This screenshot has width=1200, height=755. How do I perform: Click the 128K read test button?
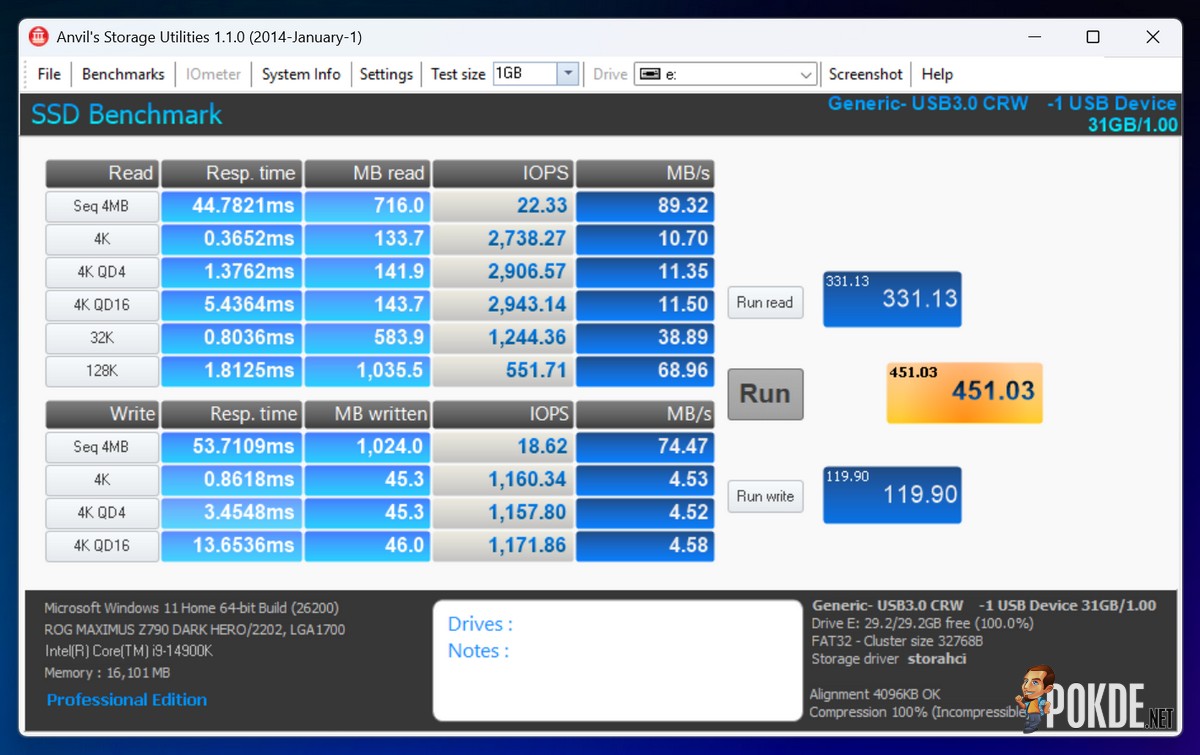click(102, 371)
